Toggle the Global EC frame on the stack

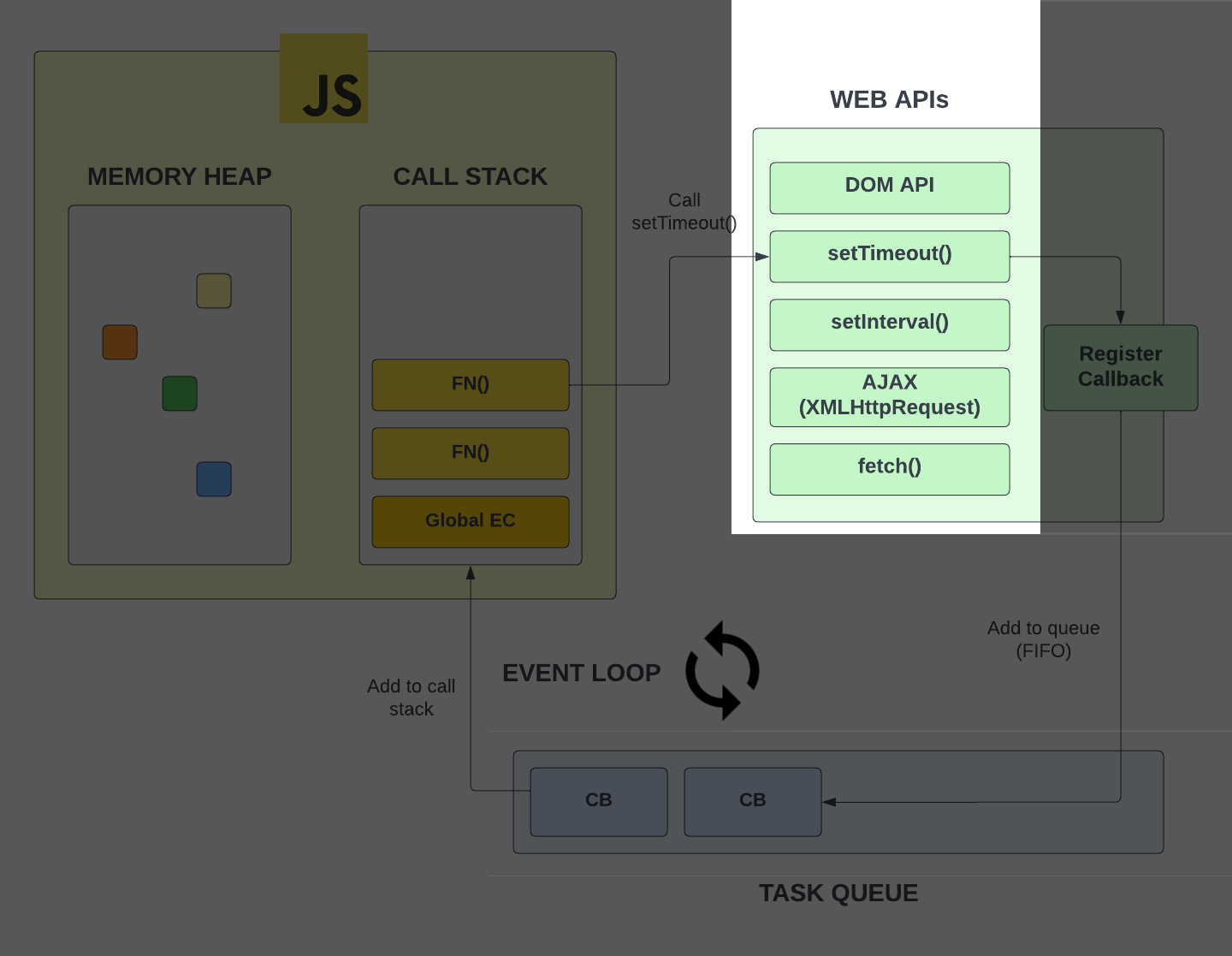pos(470,520)
